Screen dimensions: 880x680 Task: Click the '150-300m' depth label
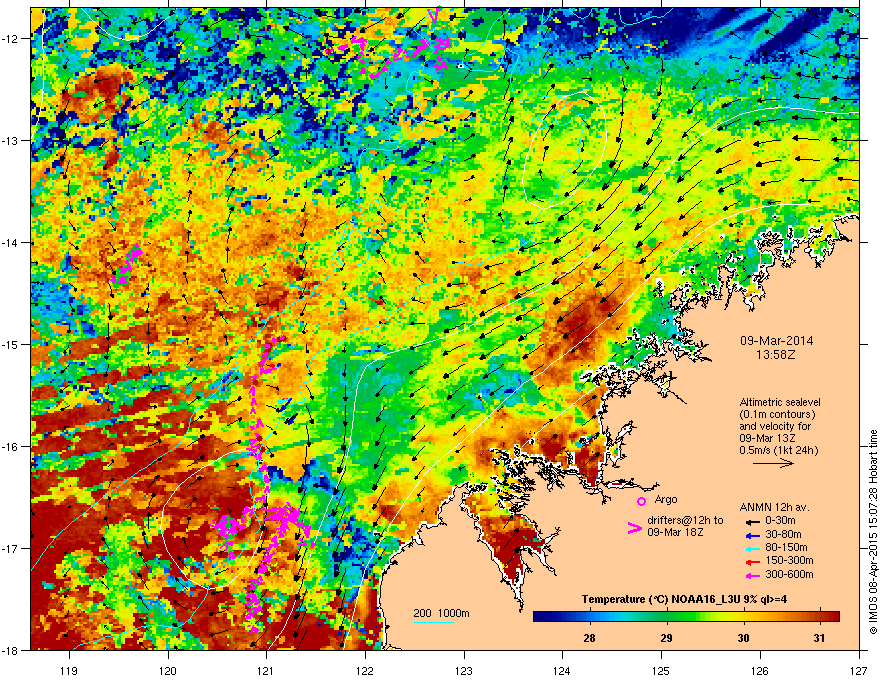click(x=790, y=560)
